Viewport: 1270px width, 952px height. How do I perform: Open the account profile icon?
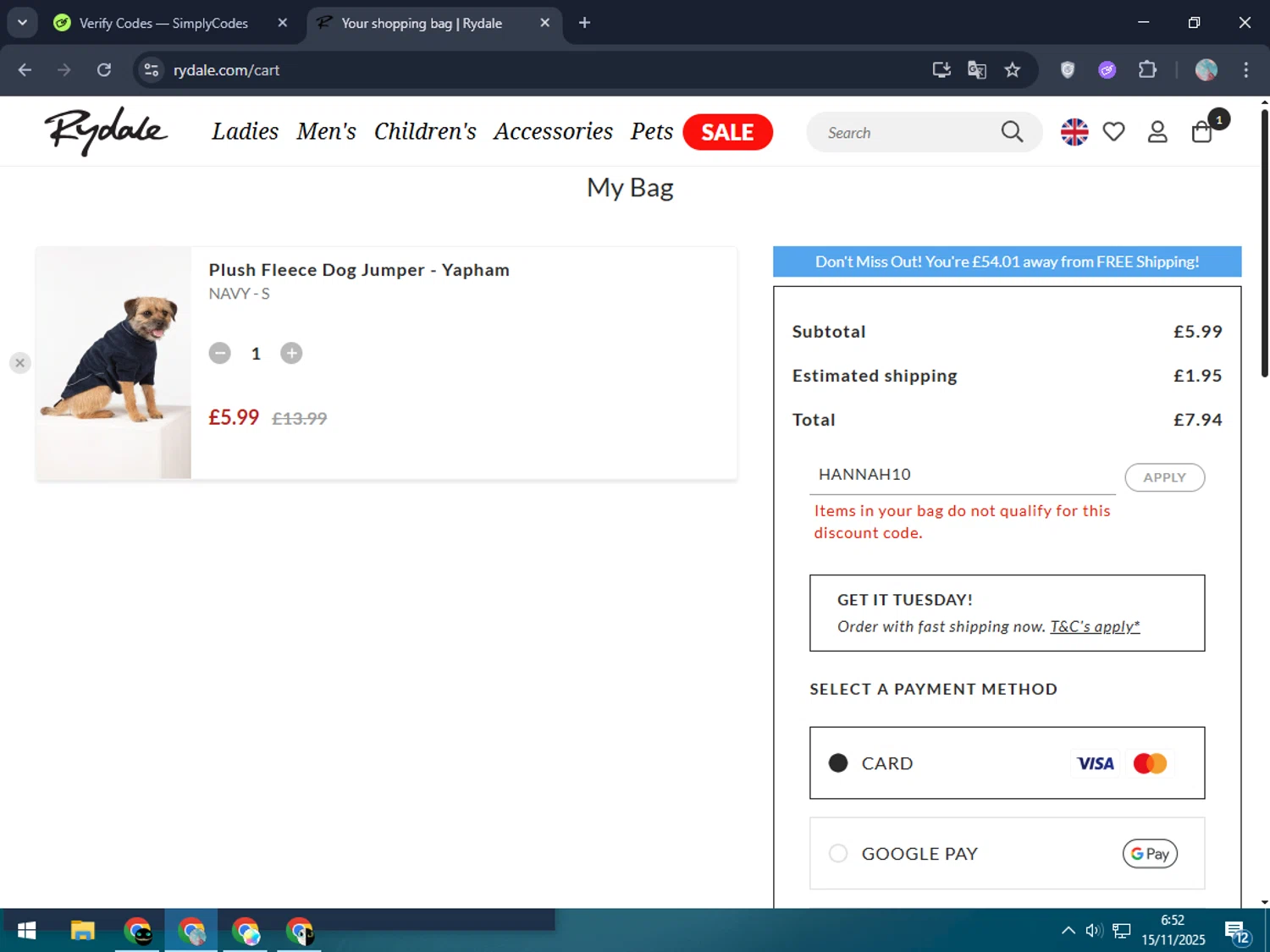click(1157, 132)
